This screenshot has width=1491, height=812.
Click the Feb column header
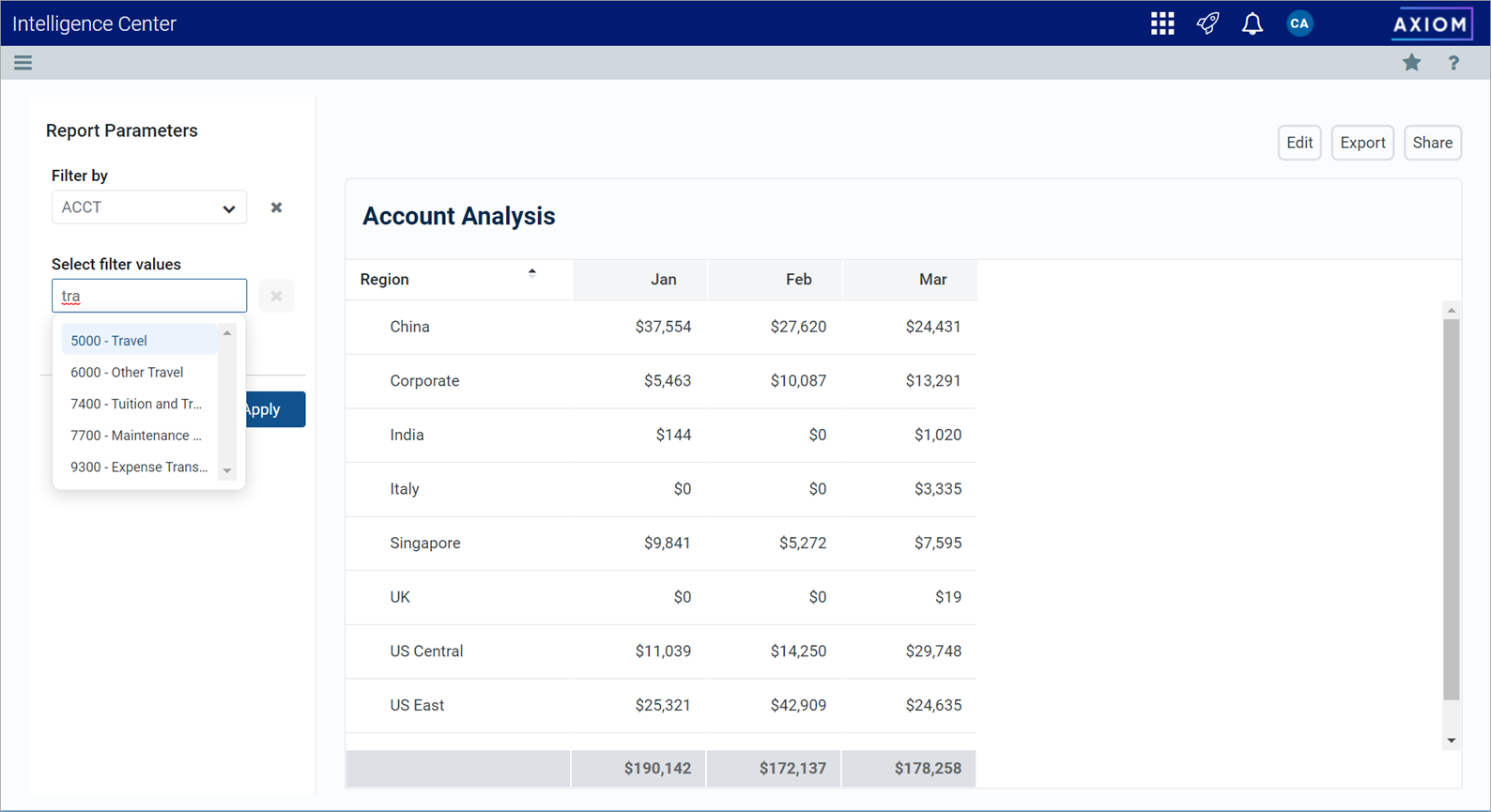[776, 280]
